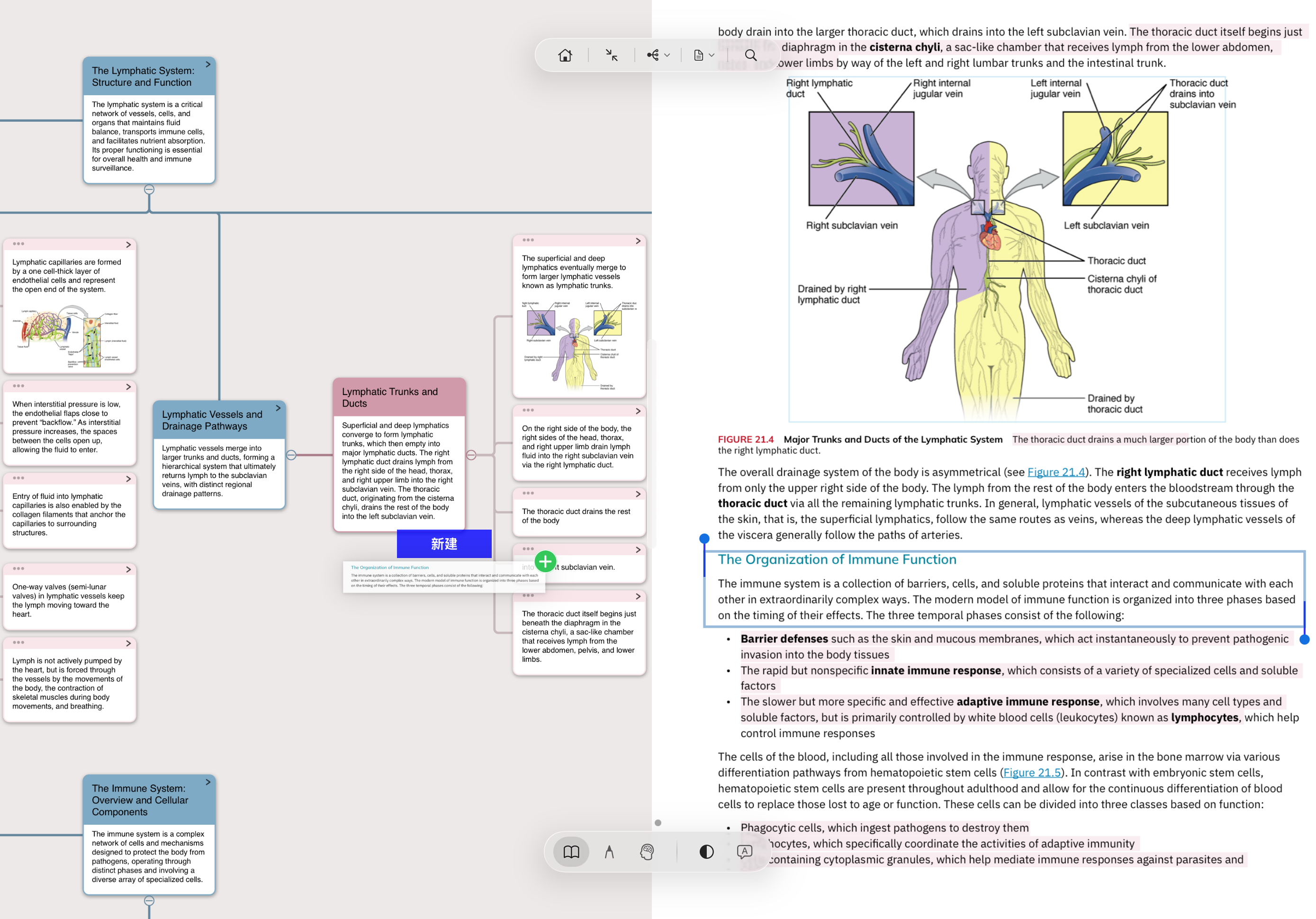This screenshot has height=919, width=1316.
Task: Click the bottom selection handle dot
Action: 1305,639
